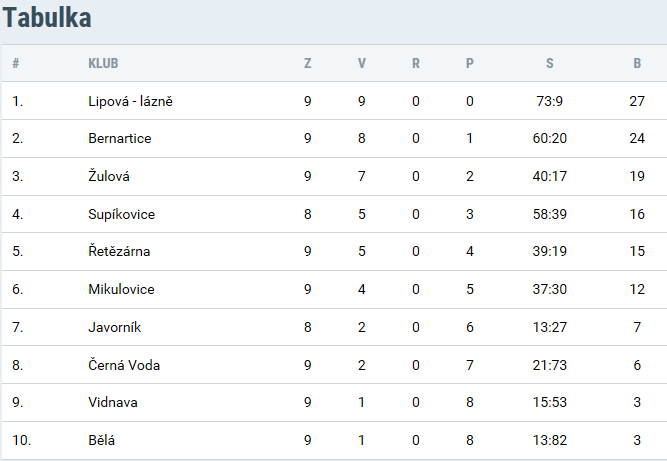Click the Černá Voda club name
Image resolution: width=667 pixels, height=461 pixels.
tap(124, 365)
